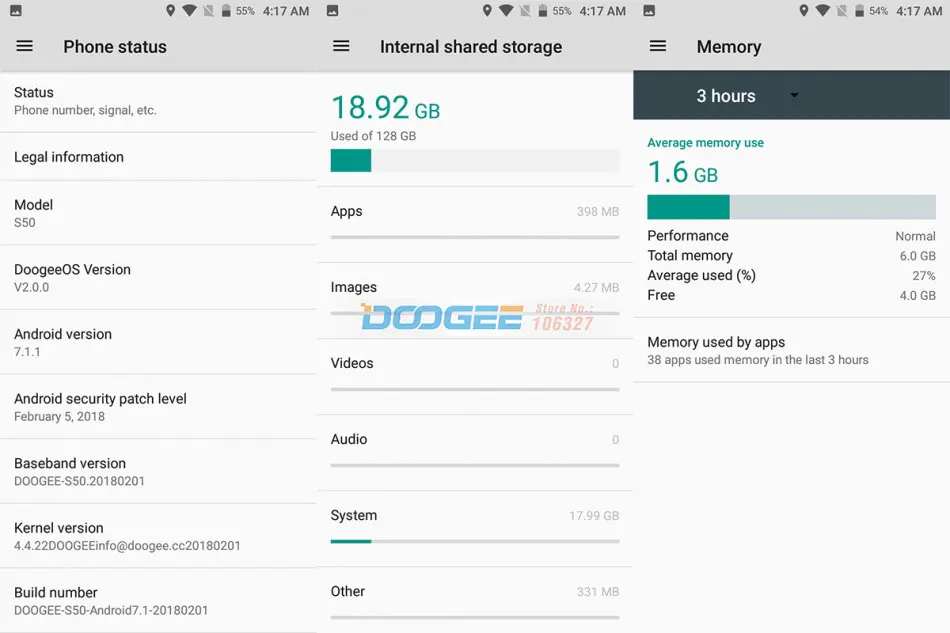Viewport: 950px width, 633px height.
Task: Click the average memory use bar
Action: click(791, 207)
